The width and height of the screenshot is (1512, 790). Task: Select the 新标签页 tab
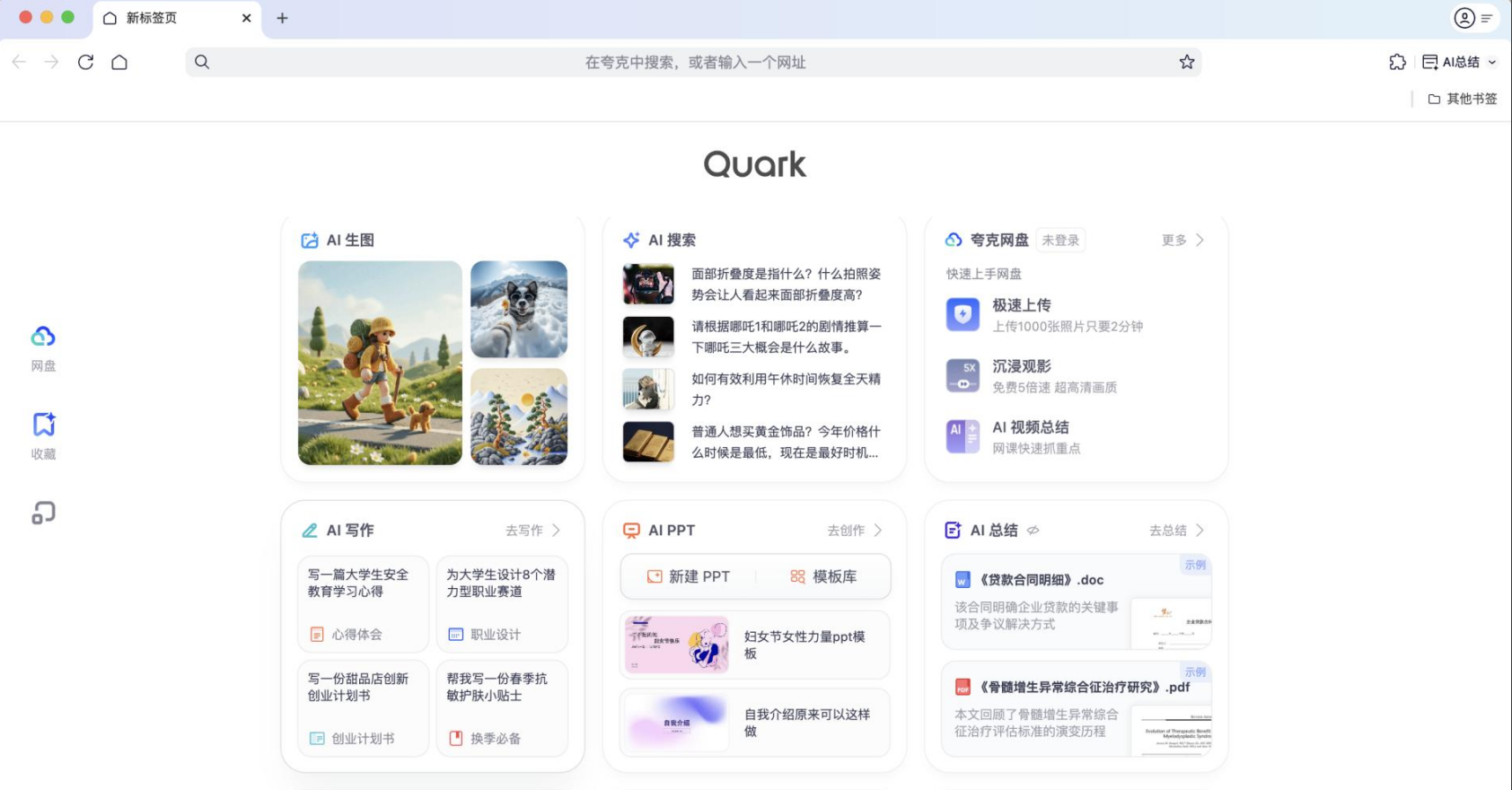[176, 18]
